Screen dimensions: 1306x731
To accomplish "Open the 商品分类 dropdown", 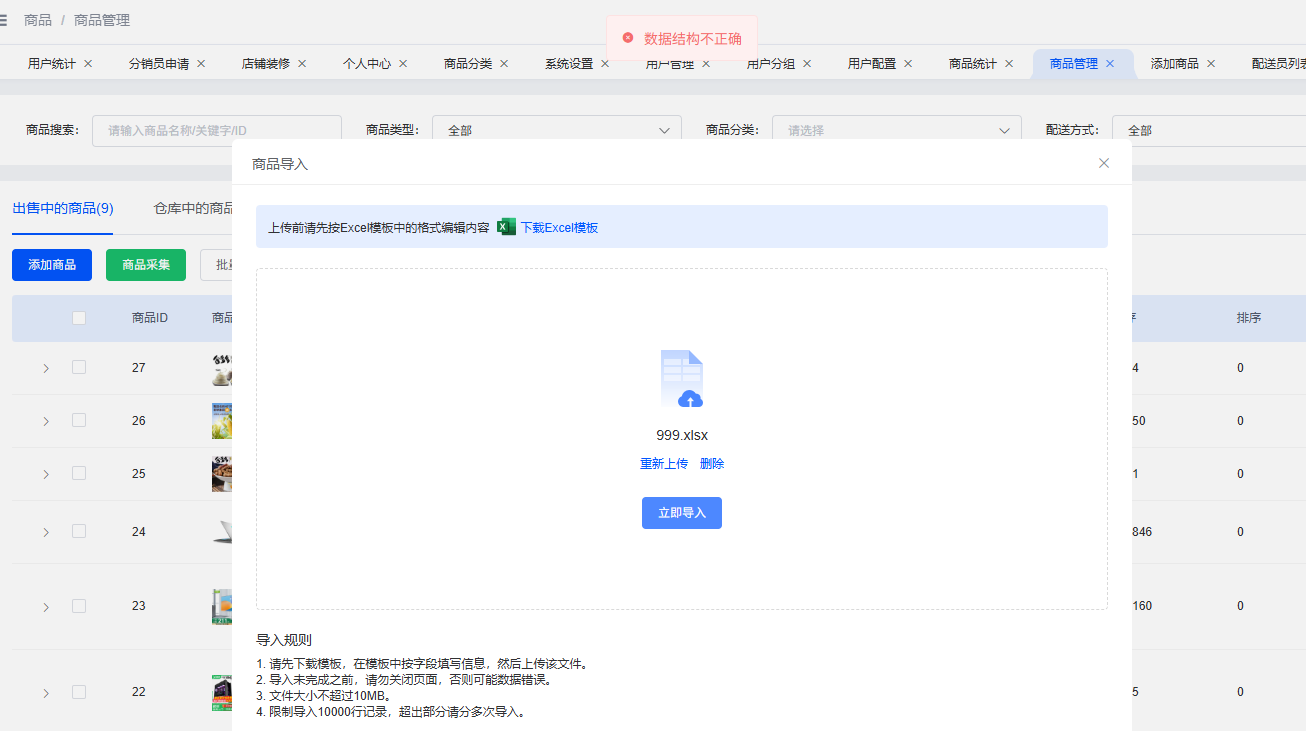I will pos(896,130).
